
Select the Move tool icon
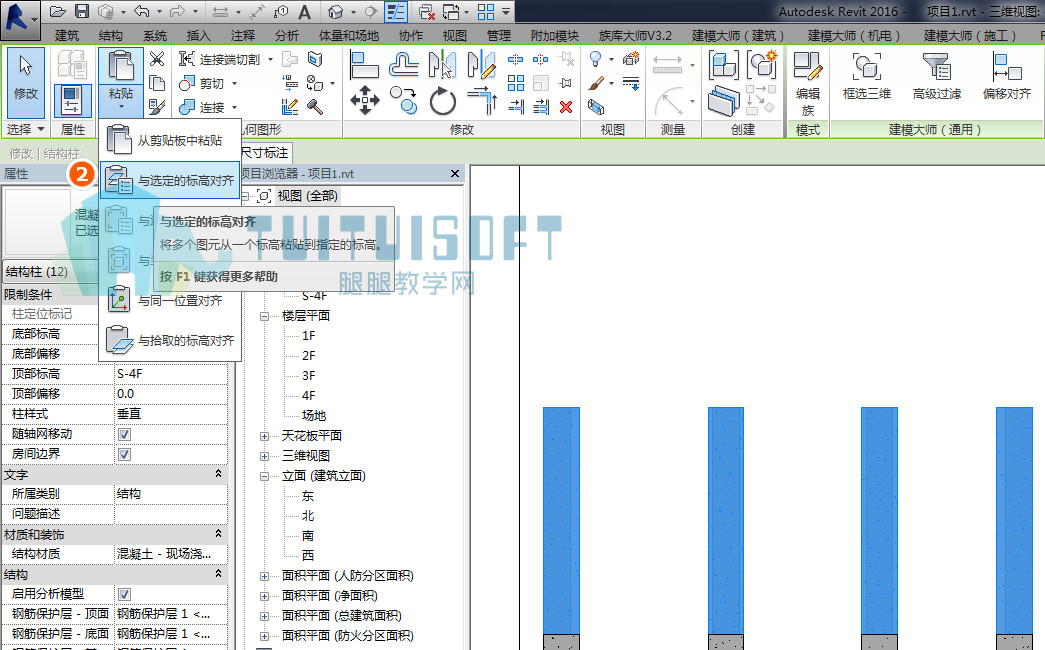pos(365,101)
